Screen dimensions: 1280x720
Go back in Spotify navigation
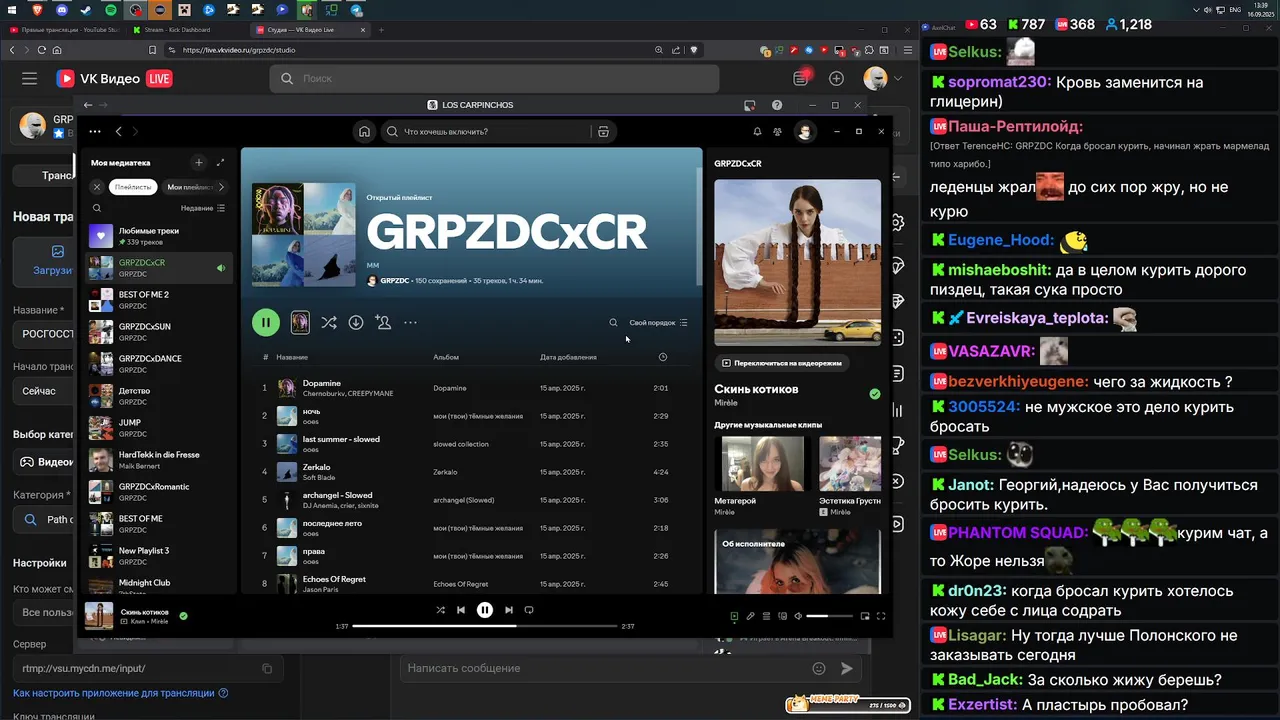(x=118, y=131)
